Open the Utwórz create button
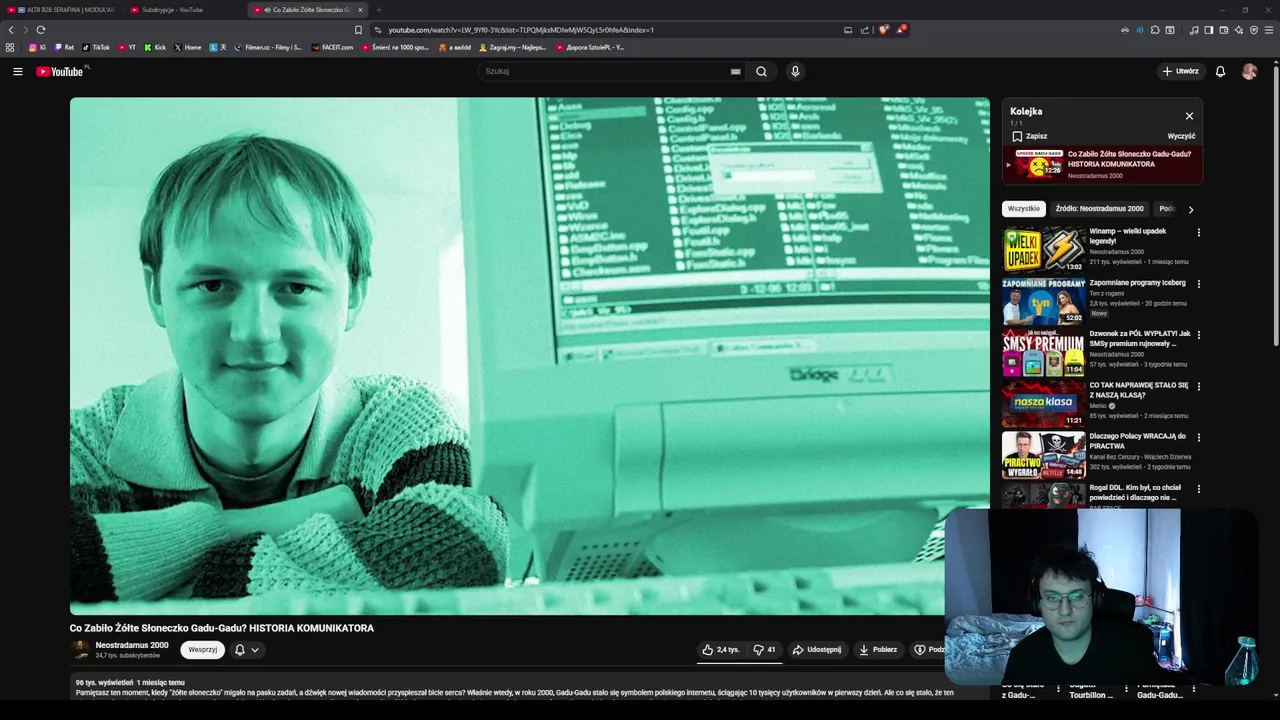This screenshot has width=1280, height=720. pos(1180,71)
